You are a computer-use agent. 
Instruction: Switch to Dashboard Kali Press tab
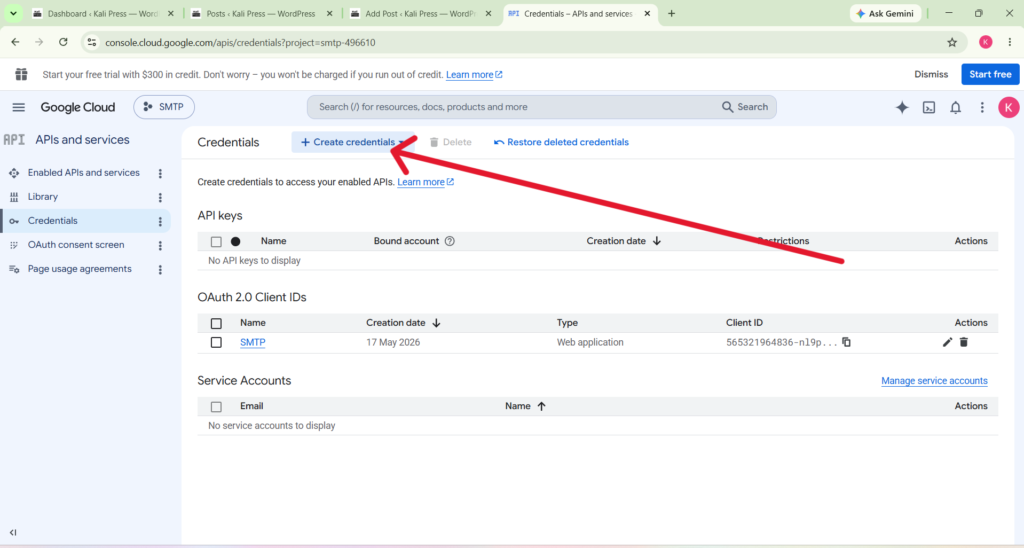tap(101, 13)
